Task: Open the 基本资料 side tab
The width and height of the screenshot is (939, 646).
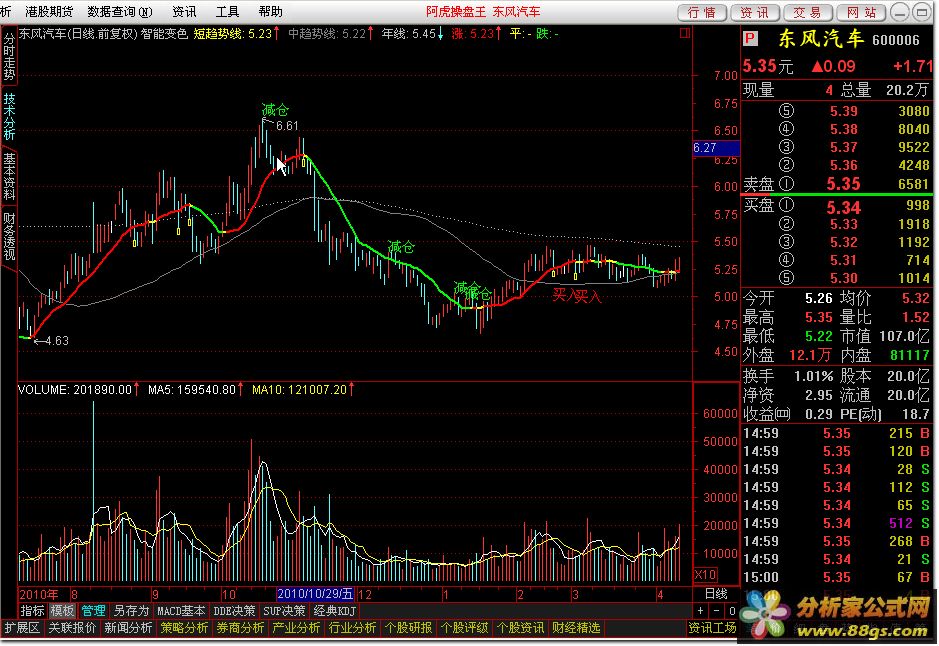Action: tap(9, 176)
